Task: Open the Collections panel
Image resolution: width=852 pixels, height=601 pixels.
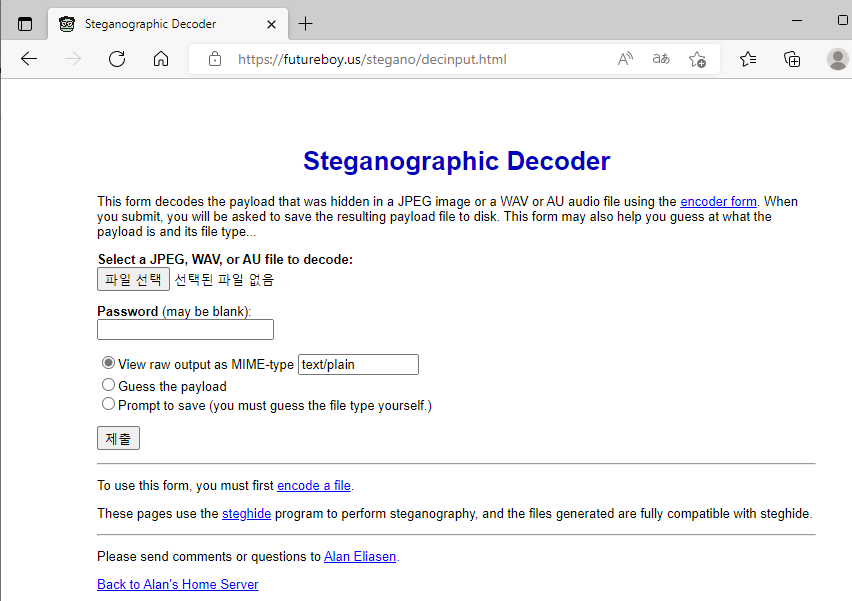Action: pos(792,59)
